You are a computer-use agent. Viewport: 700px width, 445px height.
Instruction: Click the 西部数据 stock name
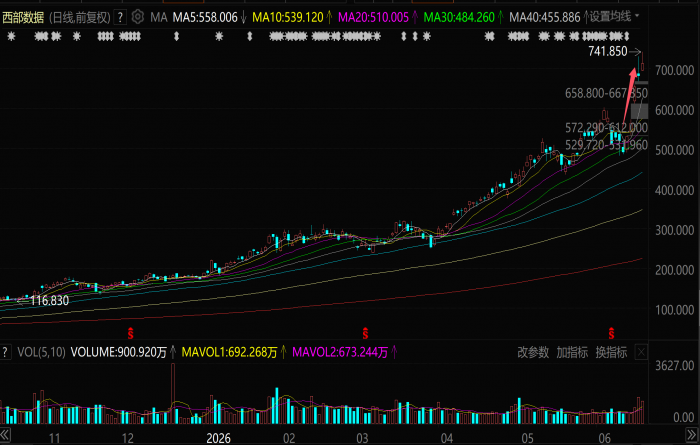(x=23, y=17)
